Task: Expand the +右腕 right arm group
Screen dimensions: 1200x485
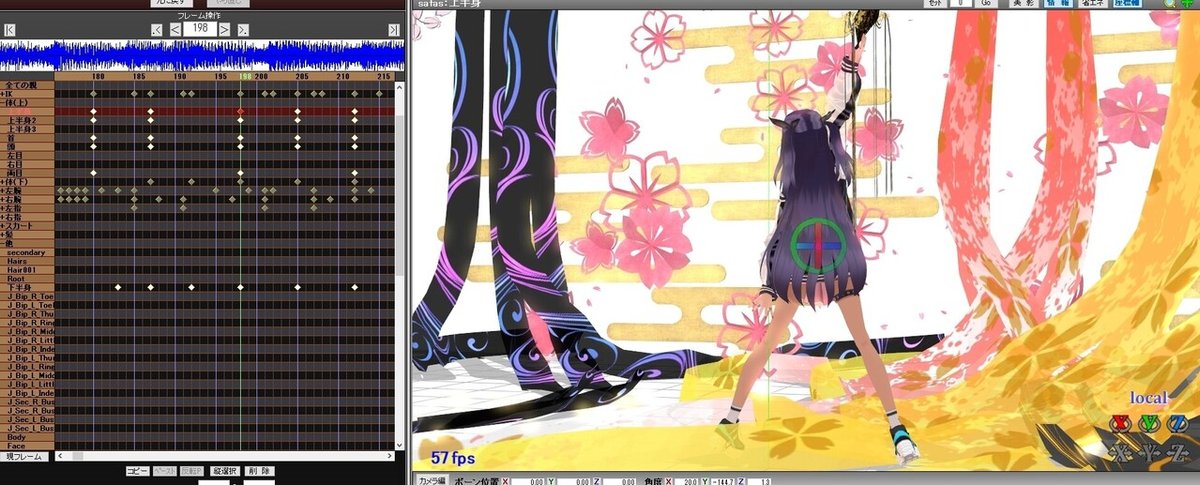Action: tap(27, 199)
